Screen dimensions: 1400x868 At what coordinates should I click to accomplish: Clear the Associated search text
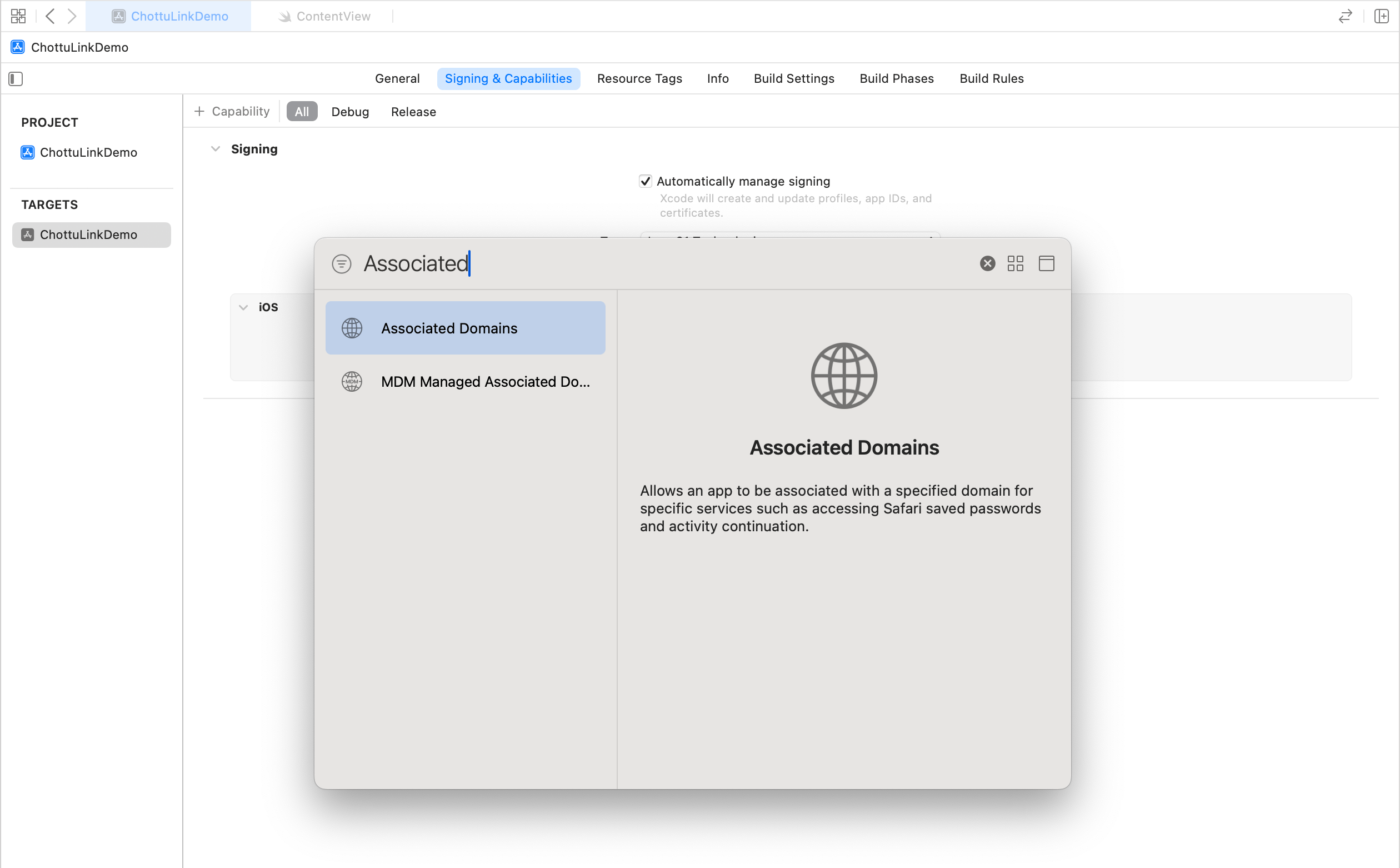987,263
